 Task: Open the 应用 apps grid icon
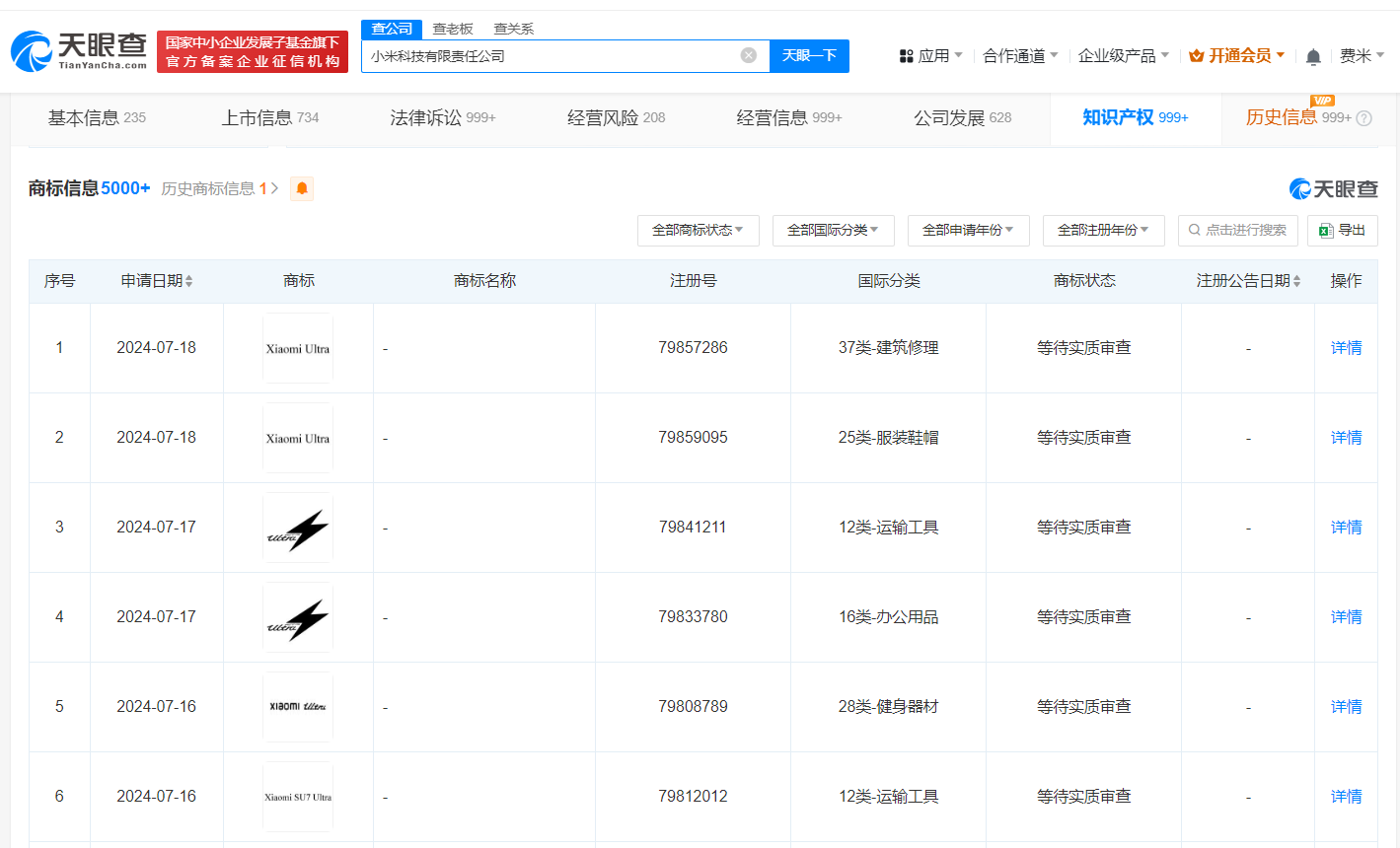click(907, 56)
